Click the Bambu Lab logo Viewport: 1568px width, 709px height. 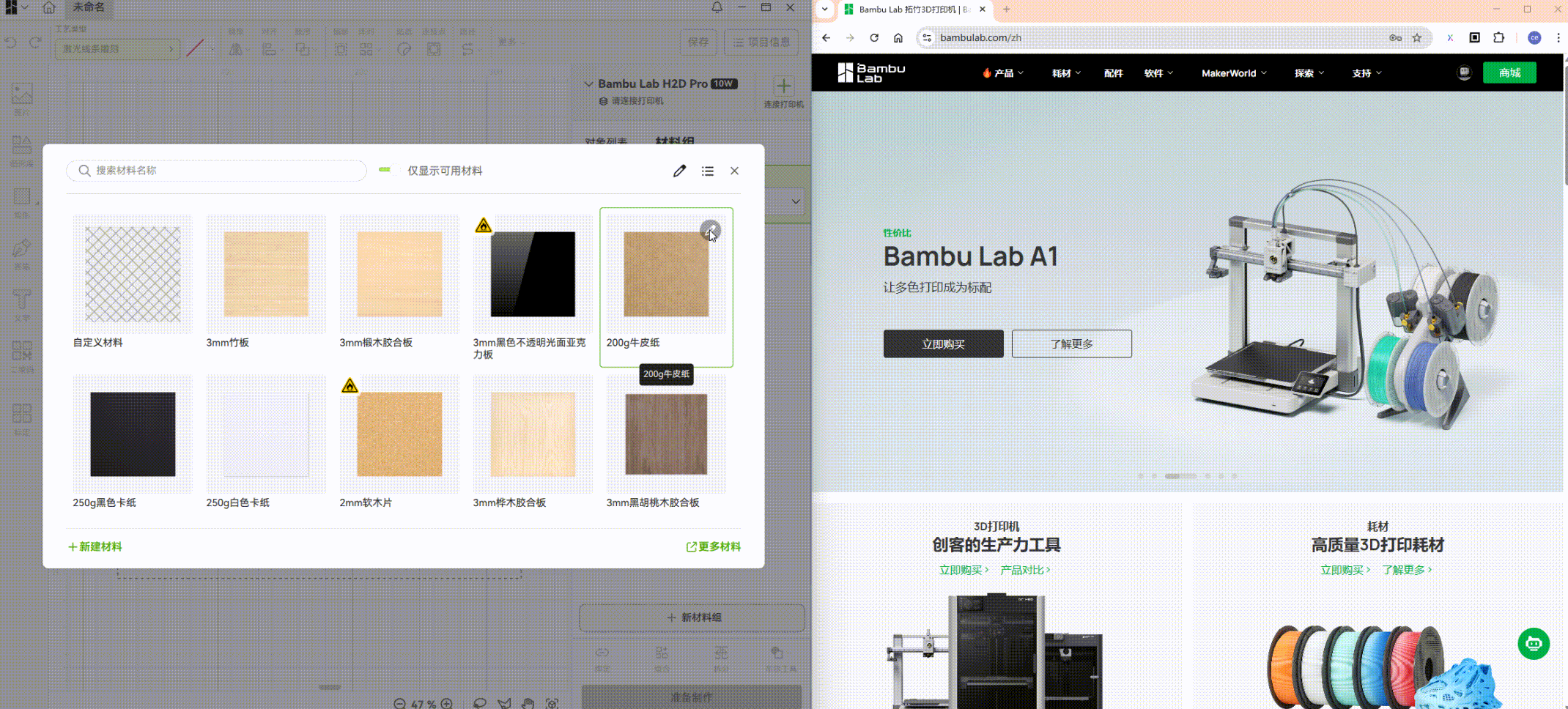tap(872, 73)
